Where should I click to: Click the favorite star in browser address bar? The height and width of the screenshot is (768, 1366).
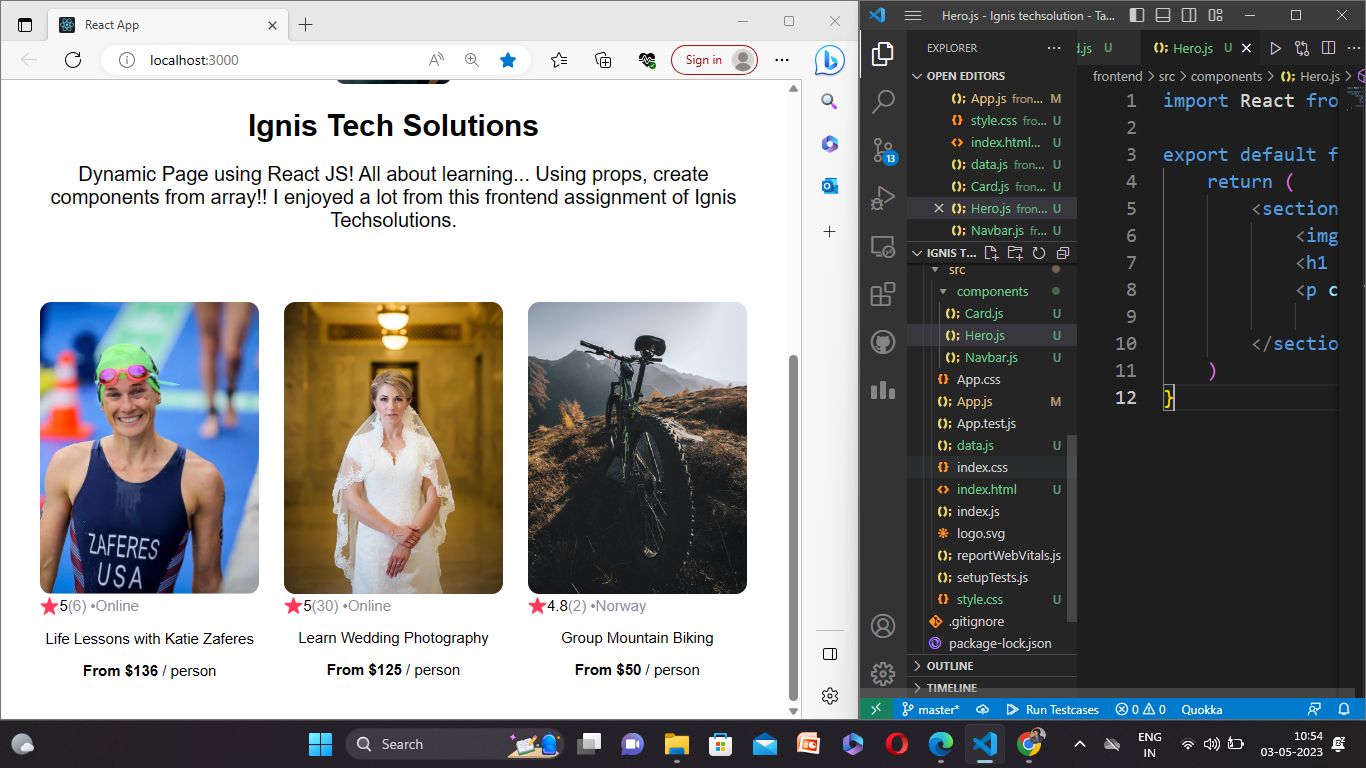(508, 60)
